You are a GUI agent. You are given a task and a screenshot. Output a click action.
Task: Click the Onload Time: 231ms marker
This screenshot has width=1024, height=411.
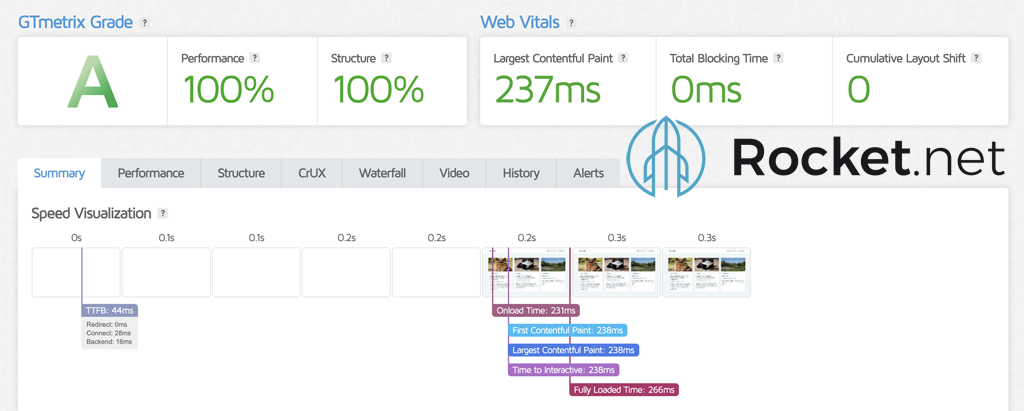(x=536, y=310)
